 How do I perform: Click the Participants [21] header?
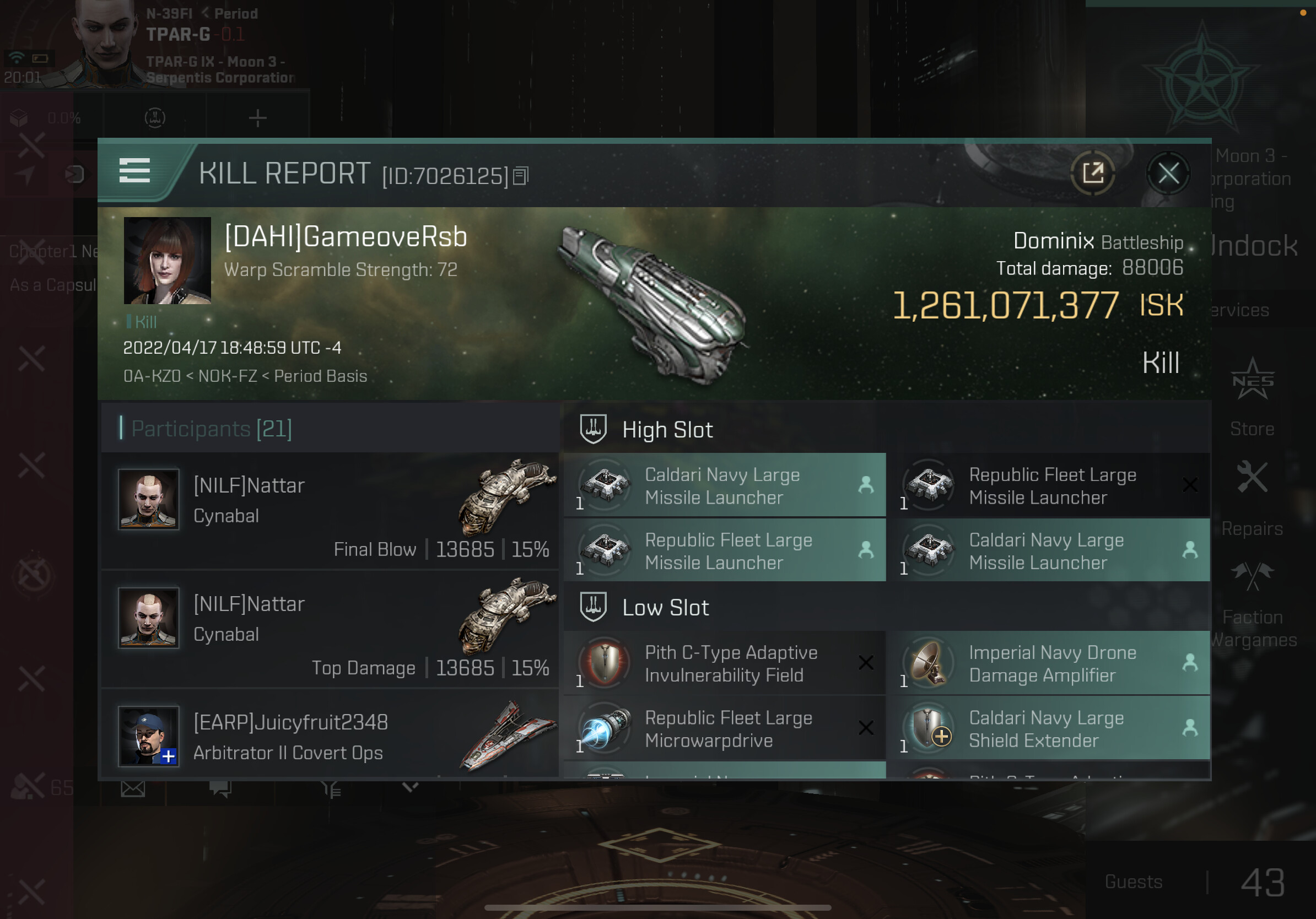(x=212, y=429)
